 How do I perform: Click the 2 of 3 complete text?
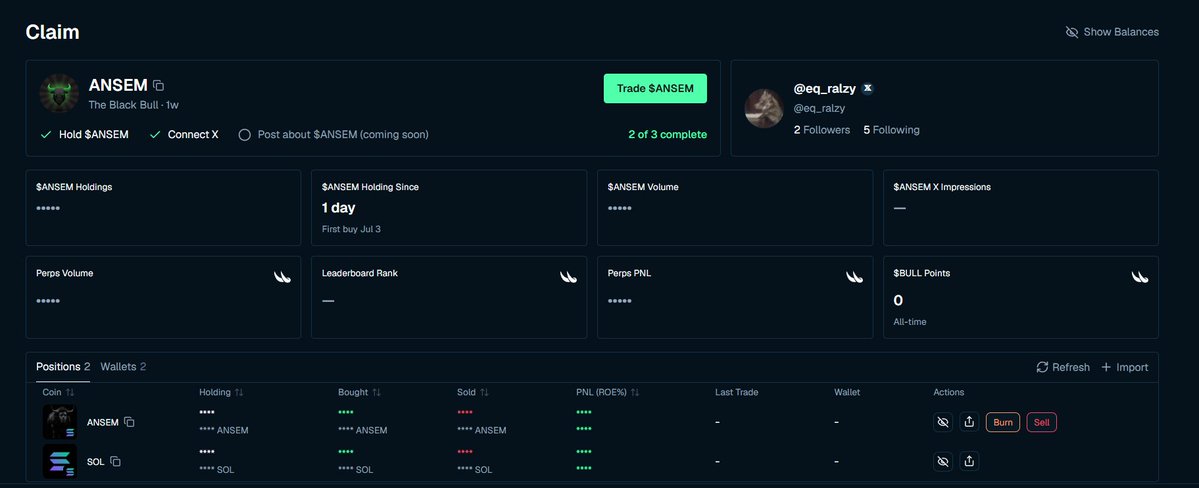tap(668, 135)
